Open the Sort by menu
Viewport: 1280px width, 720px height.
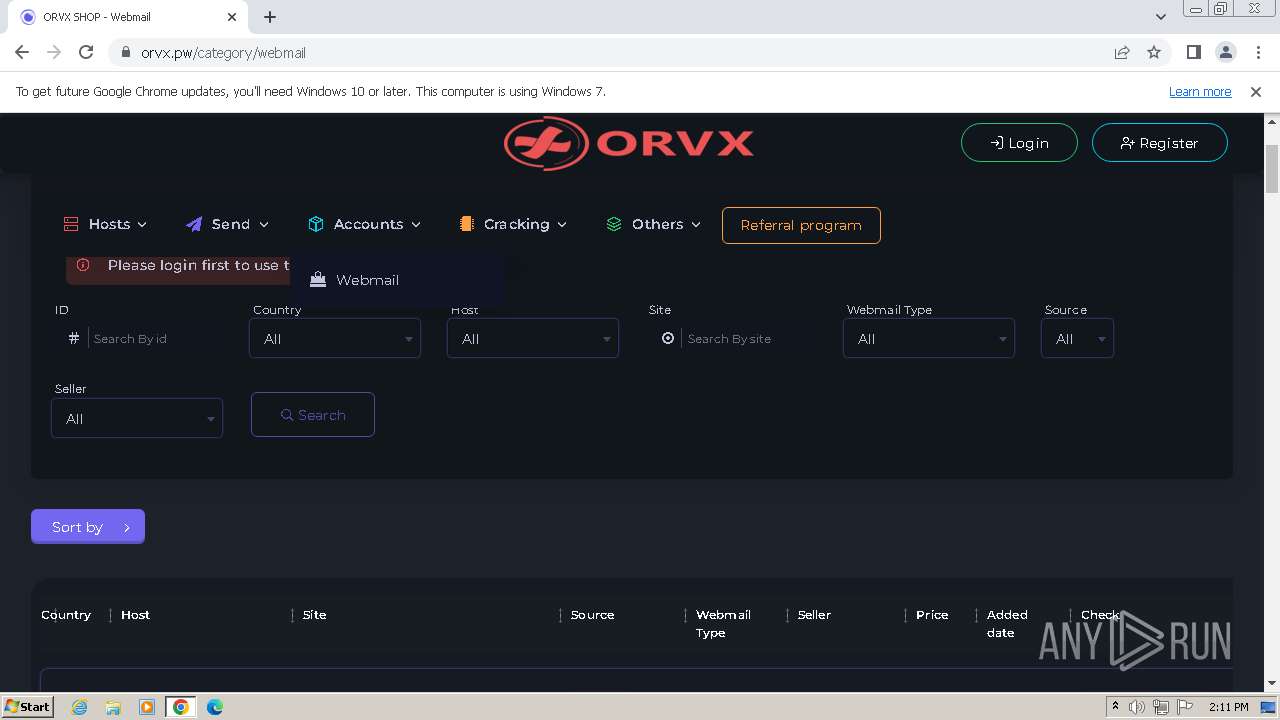click(88, 527)
